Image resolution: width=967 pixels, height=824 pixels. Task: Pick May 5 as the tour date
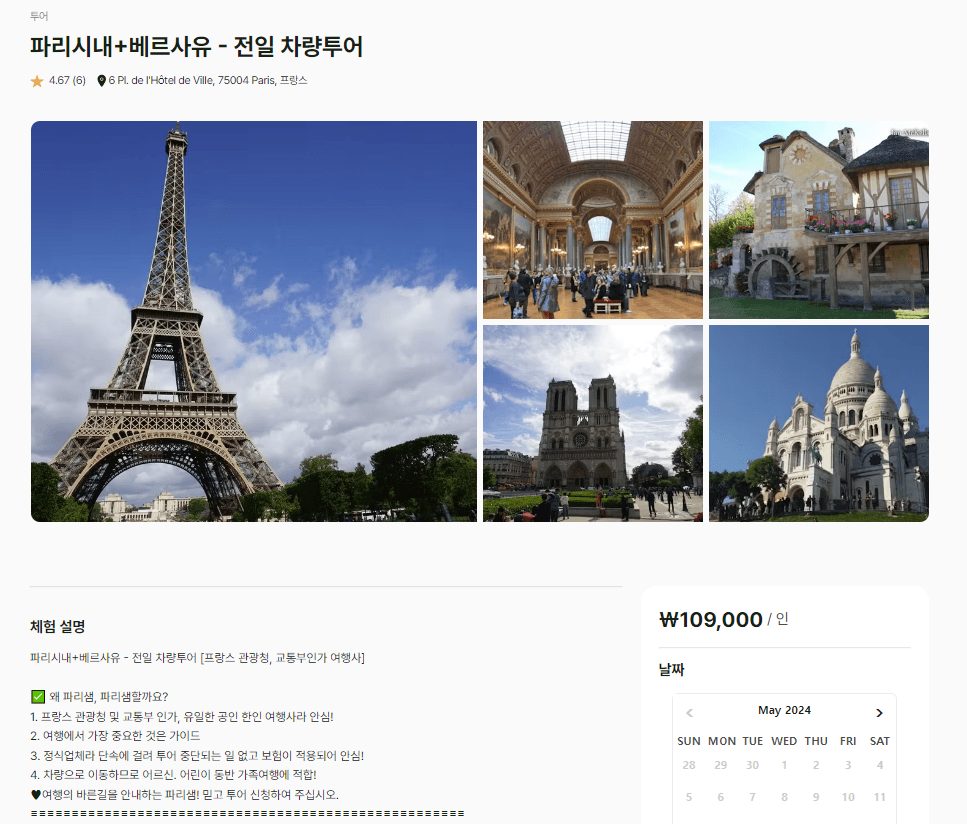click(689, 796)
